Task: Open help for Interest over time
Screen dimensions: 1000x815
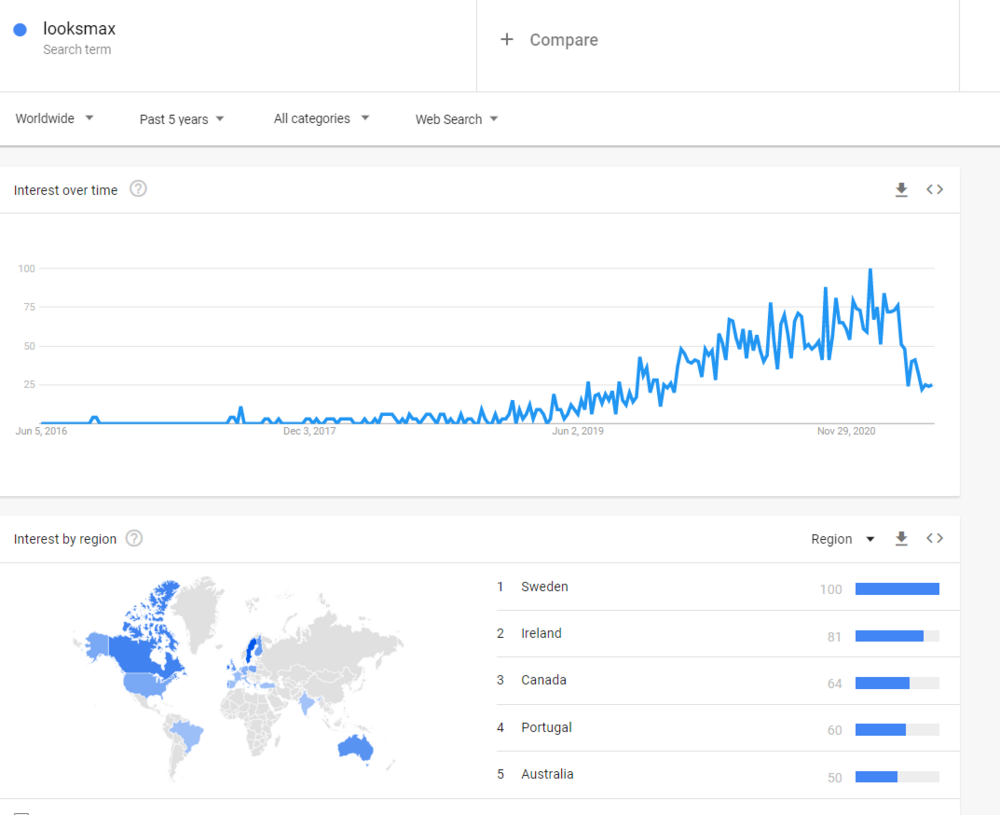Action: coord(138,189)
